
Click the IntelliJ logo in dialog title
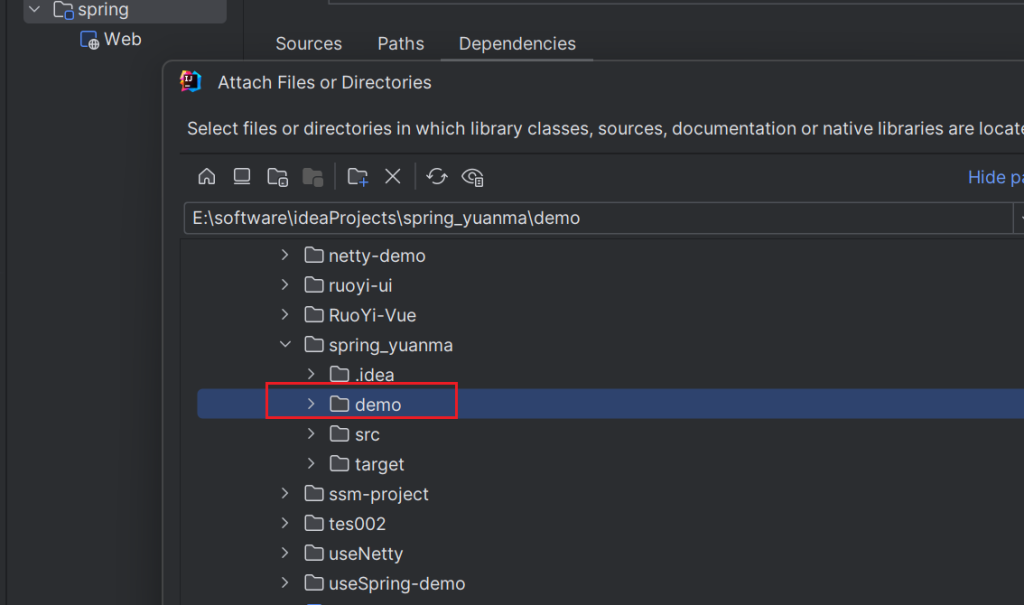pyautogui.click(x=190, y=82)
